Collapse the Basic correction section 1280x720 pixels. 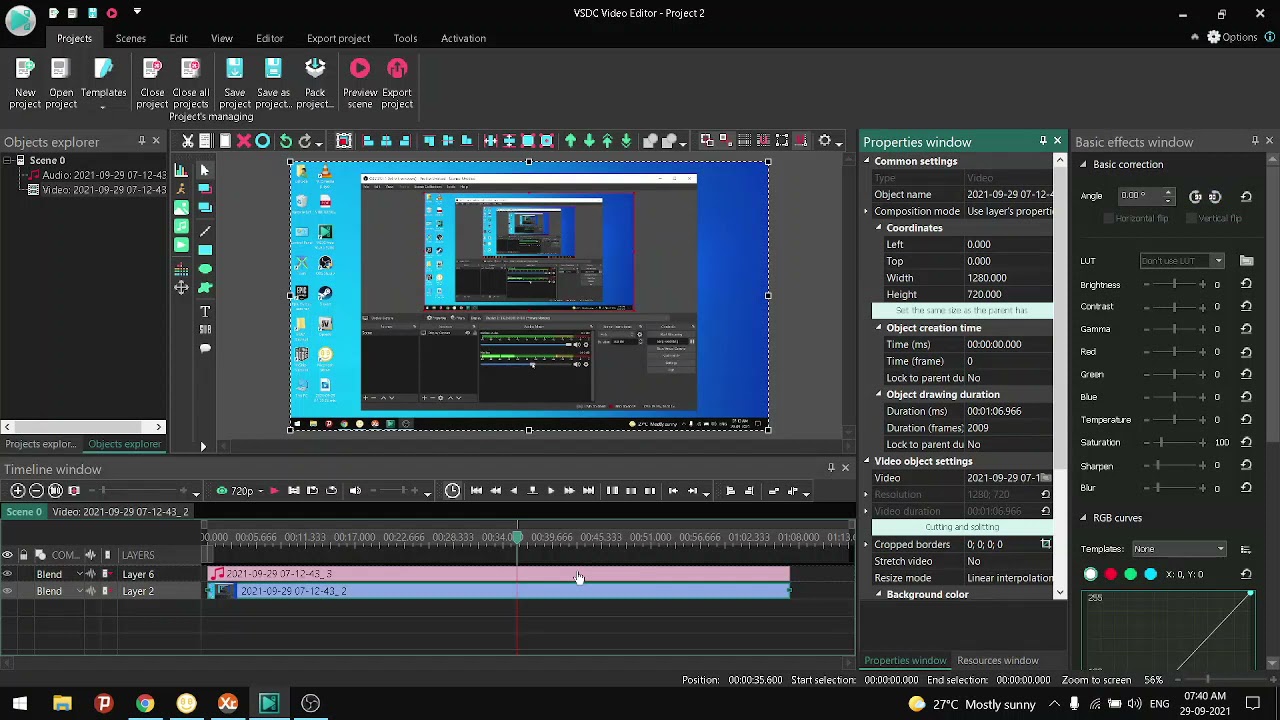(x=1083, y=164)
